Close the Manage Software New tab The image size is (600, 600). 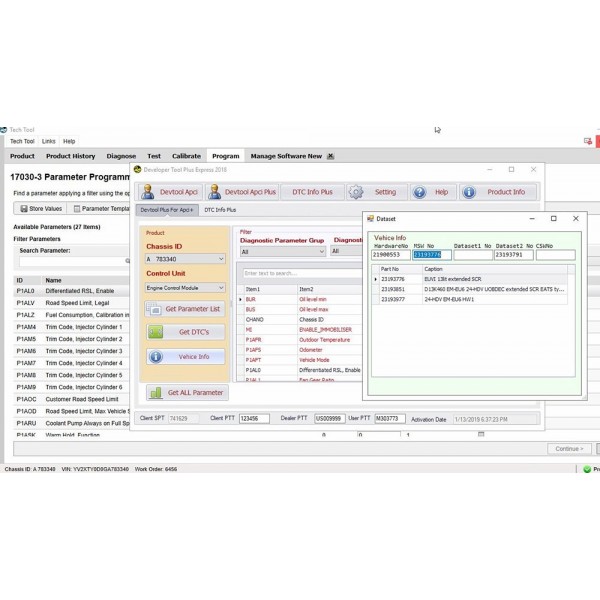(331, 156)
